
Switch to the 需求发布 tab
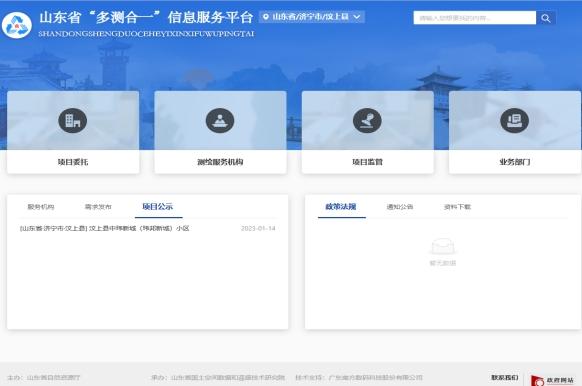pos(98,207)
